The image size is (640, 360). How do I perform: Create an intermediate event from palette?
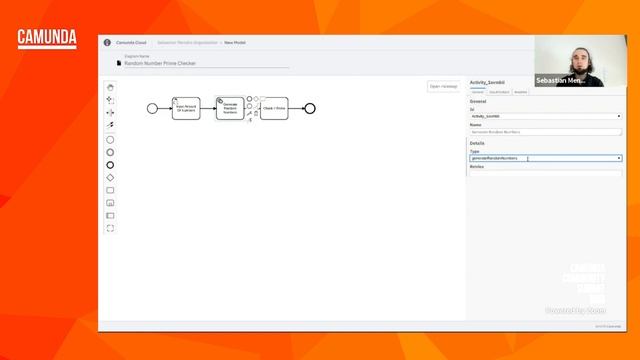110,152
